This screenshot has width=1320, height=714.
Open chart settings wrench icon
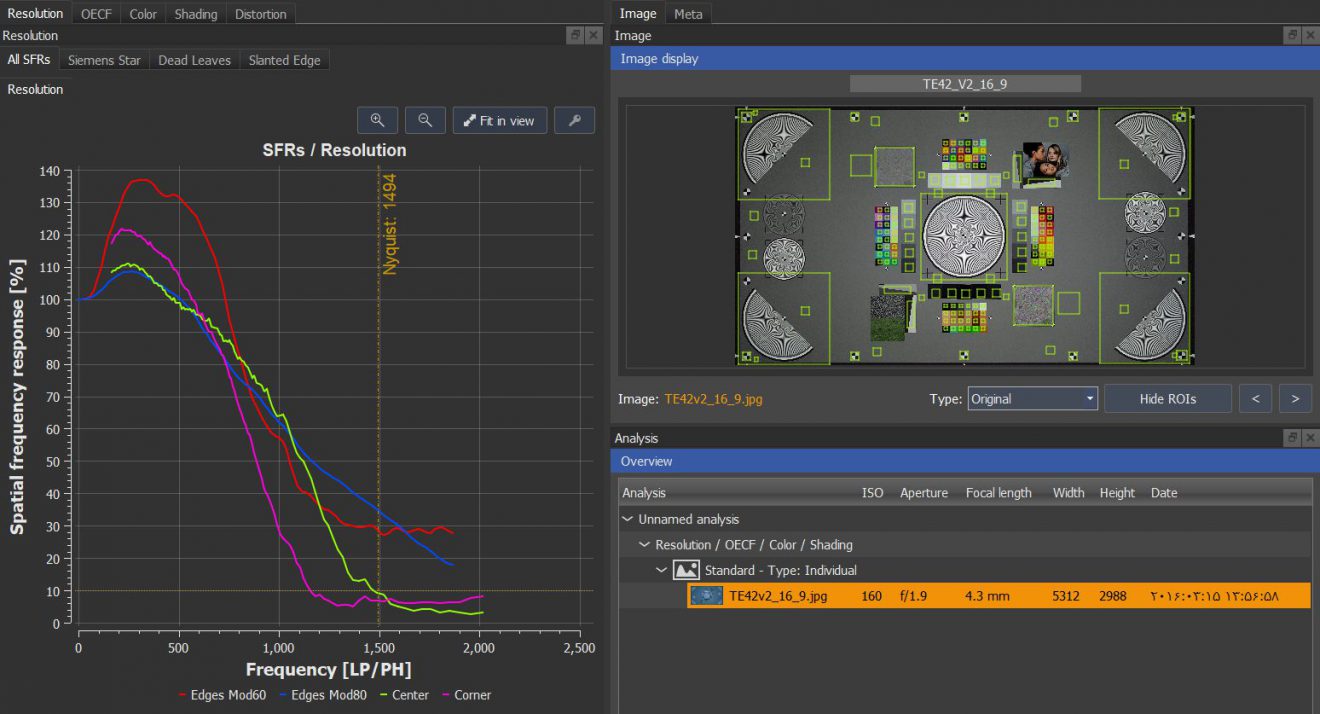point(574,120)
